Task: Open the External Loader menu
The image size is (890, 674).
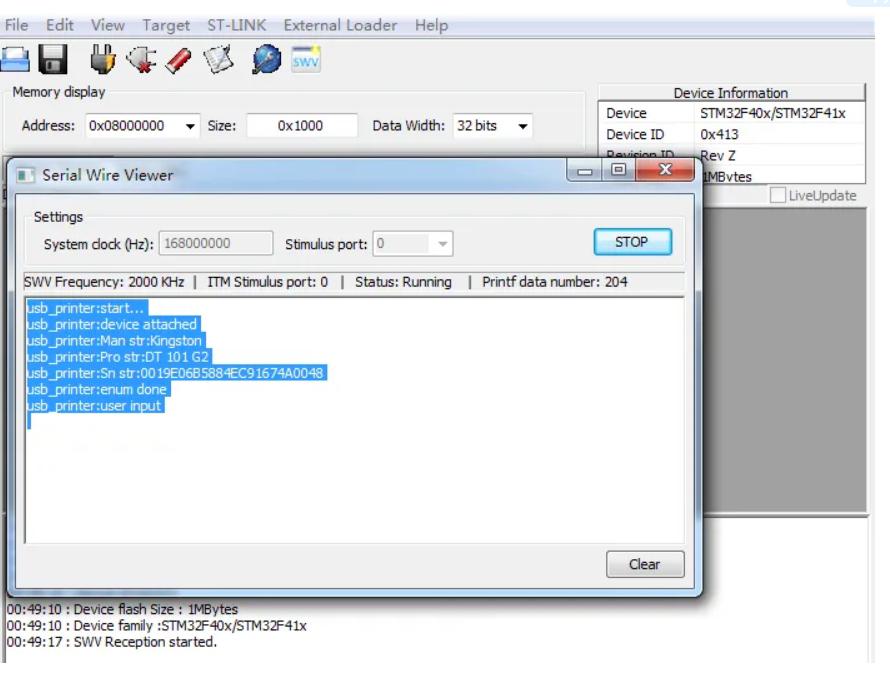Action: (340, 26)
